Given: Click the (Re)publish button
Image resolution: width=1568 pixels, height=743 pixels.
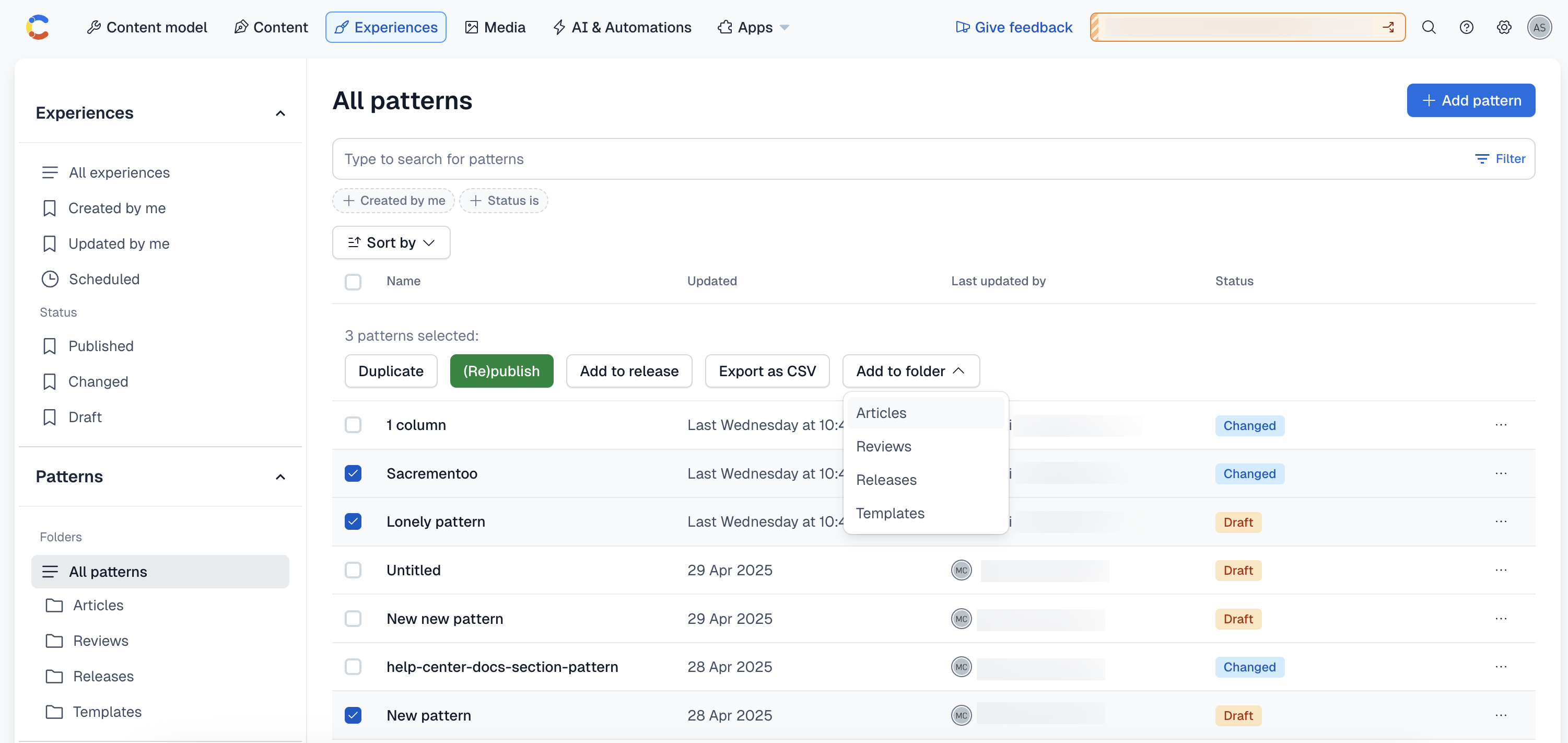Looking at the screenshot, I should (x=501, y=371).
